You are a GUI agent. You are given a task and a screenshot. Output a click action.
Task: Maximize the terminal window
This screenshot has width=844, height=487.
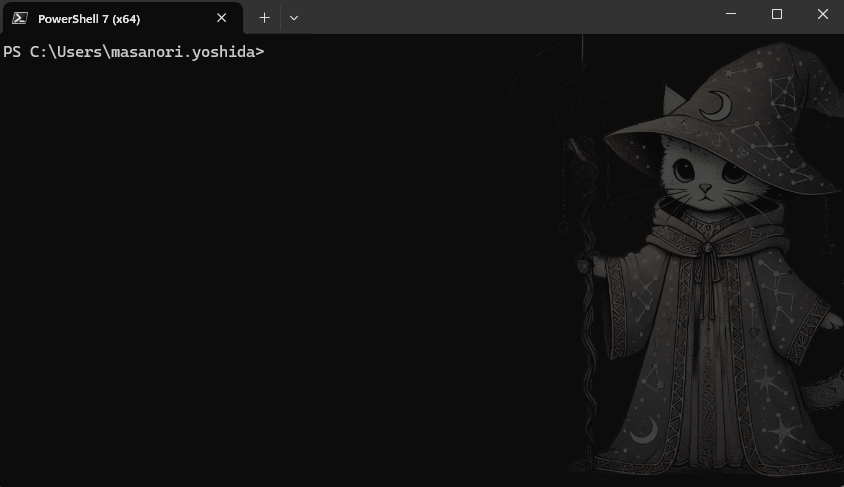pos(777,14)
